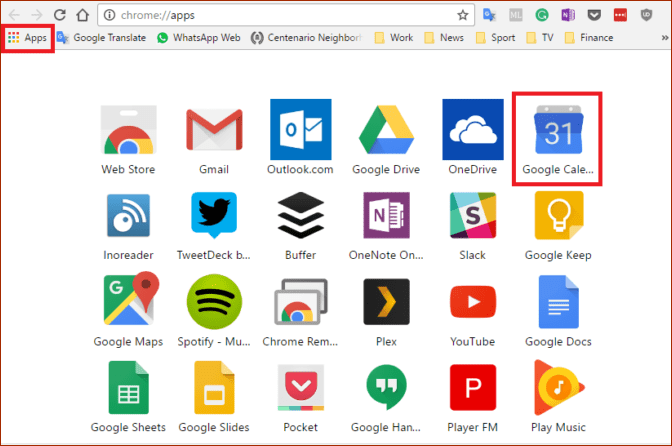Open Google Keep app

coord(558,225)
